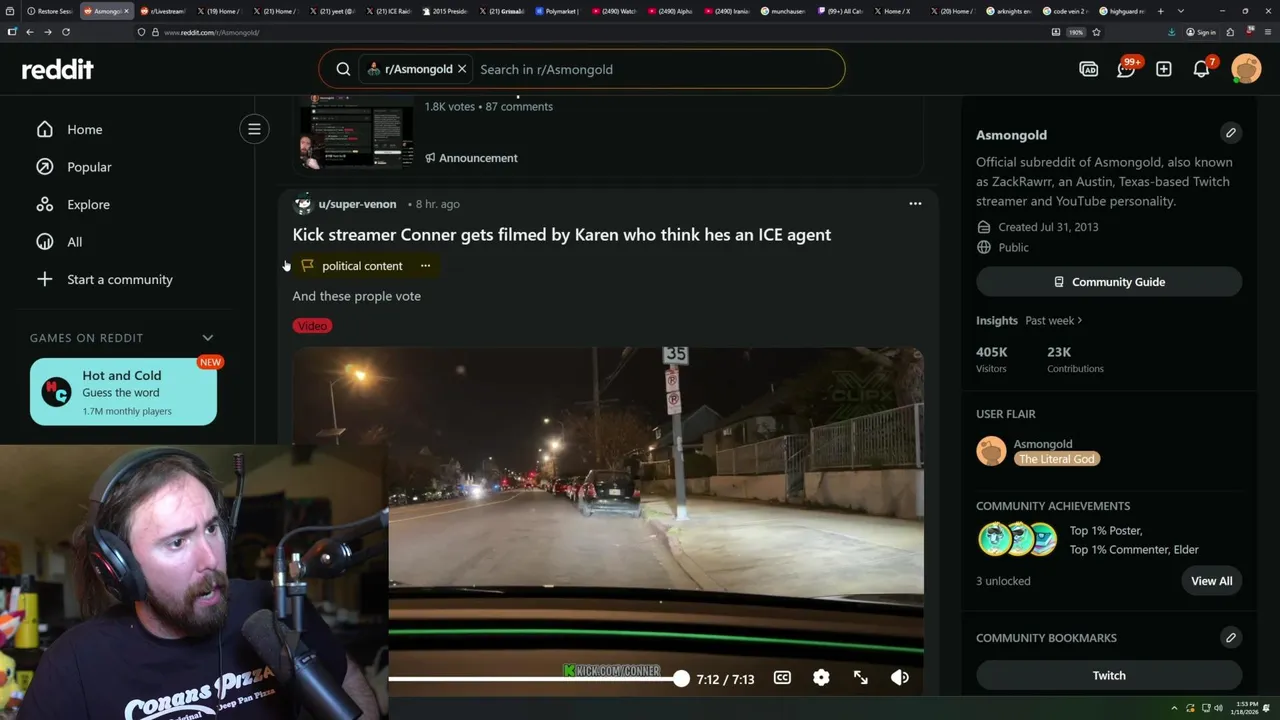Open browser downloads
The height and width of the screenshot is (720, 1280).
pos(1171,32)
